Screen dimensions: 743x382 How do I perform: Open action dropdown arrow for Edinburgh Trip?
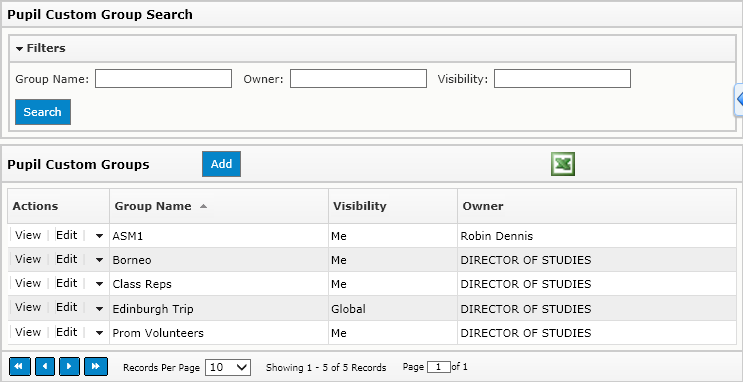(x=99, y=309)
